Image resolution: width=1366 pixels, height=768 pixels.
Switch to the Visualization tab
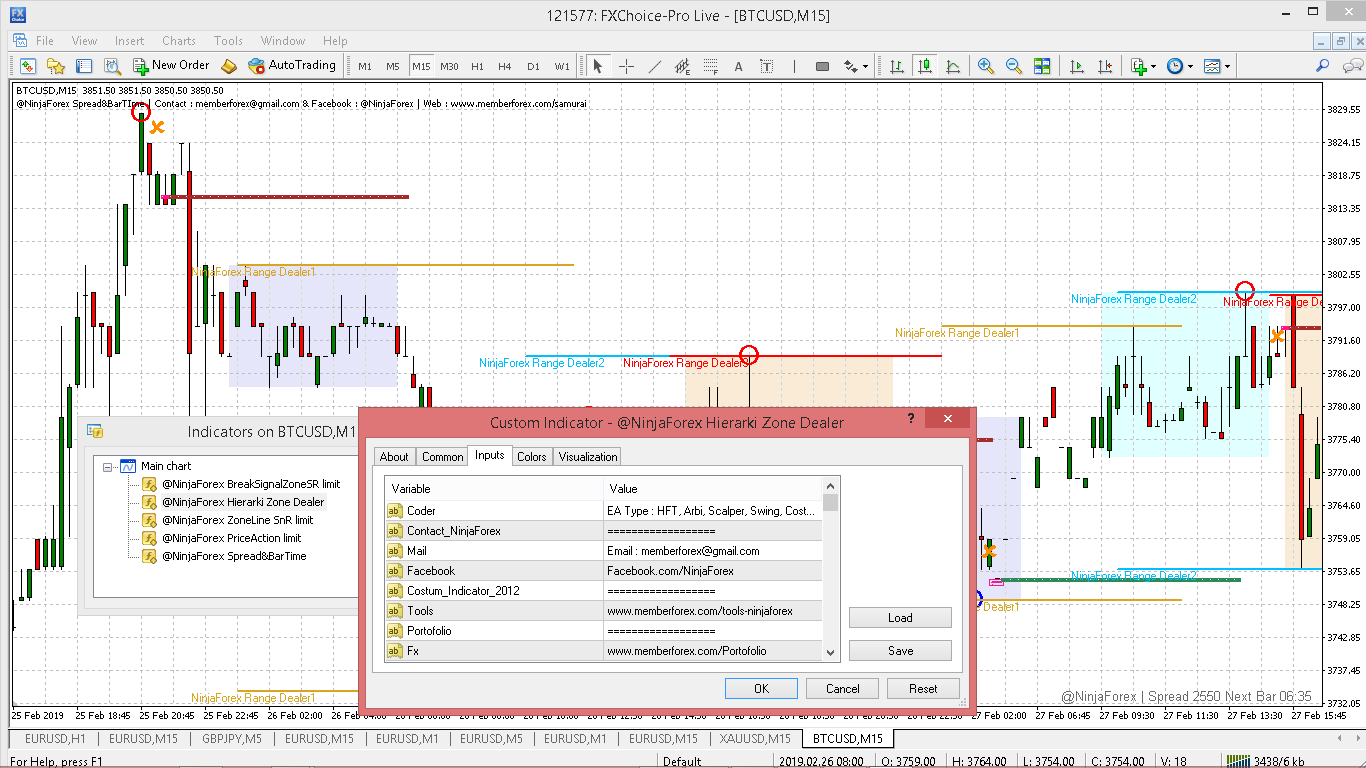[x=588, y=457]
